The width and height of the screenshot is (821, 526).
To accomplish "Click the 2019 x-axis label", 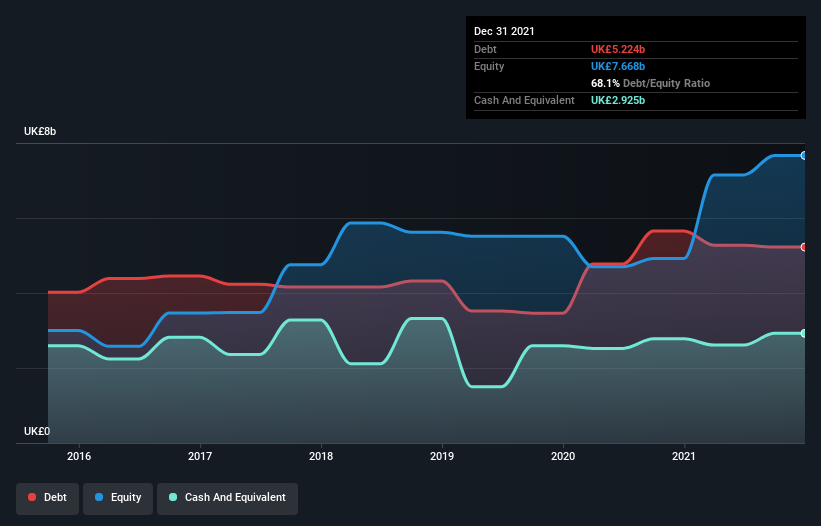I will tap(442, 456).
